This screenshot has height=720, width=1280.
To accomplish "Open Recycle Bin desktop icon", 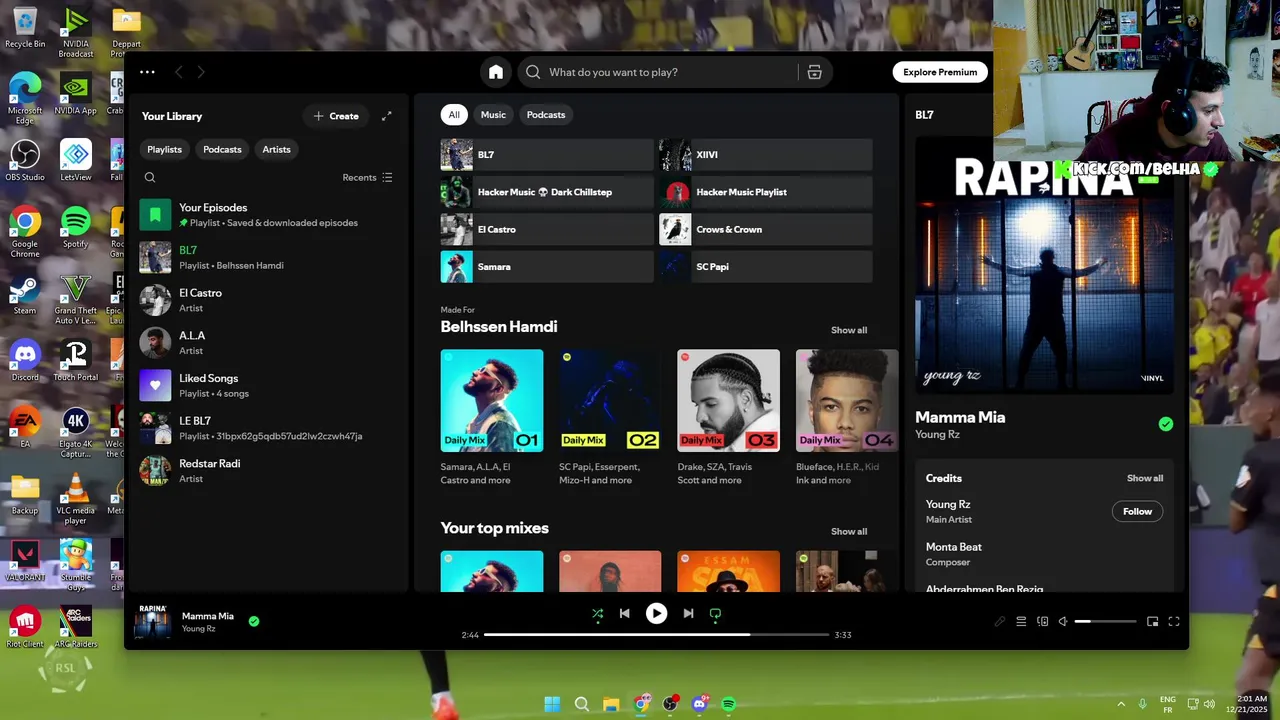I will click(25, 28).
